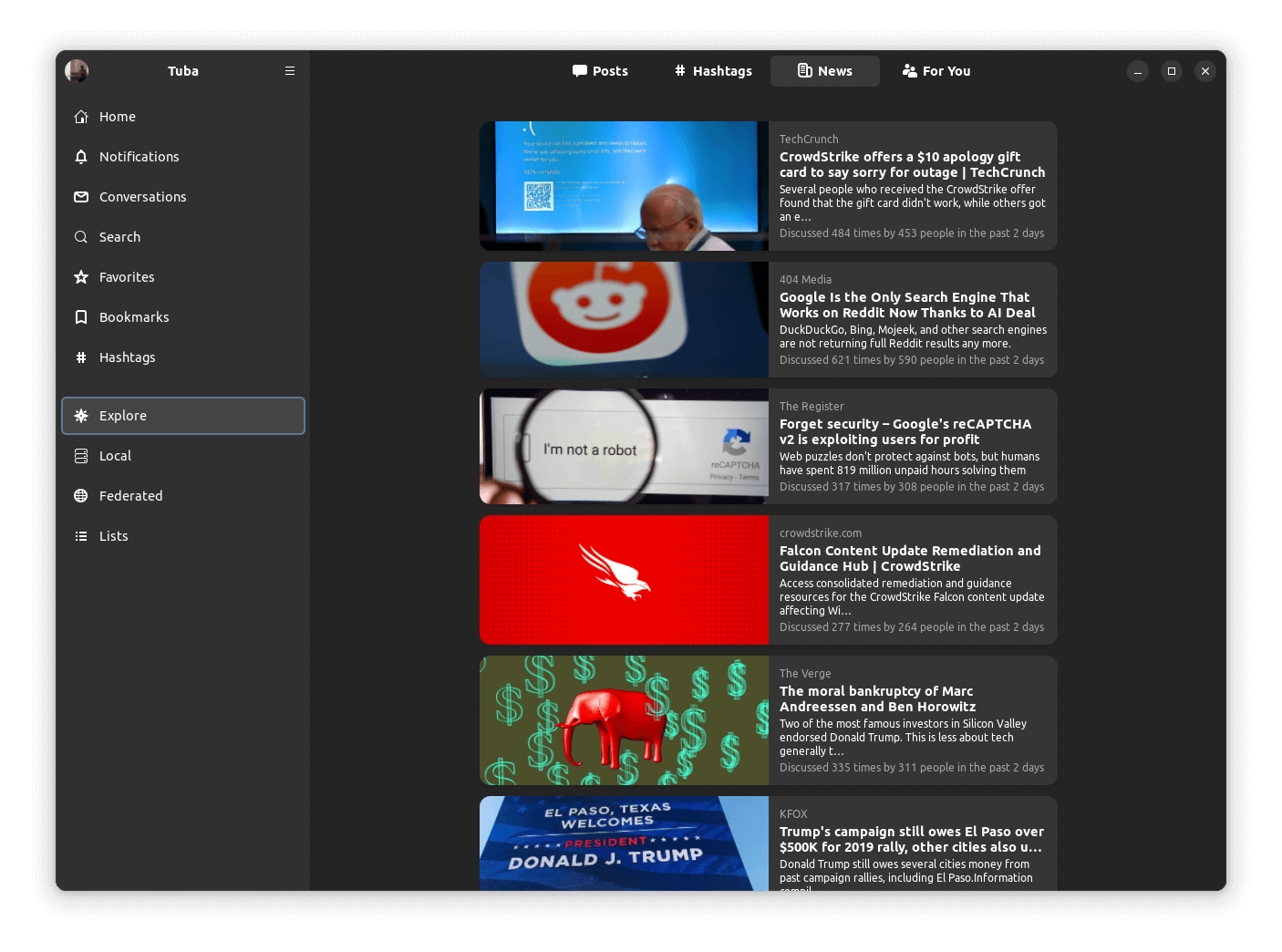
Task: Click the Reddit logo article thumbnail
Action: [624, 320]
